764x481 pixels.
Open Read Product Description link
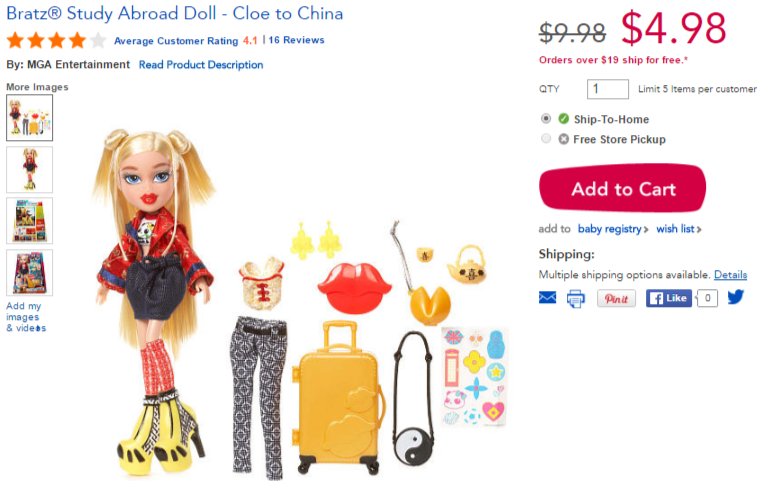pos(201,65)
